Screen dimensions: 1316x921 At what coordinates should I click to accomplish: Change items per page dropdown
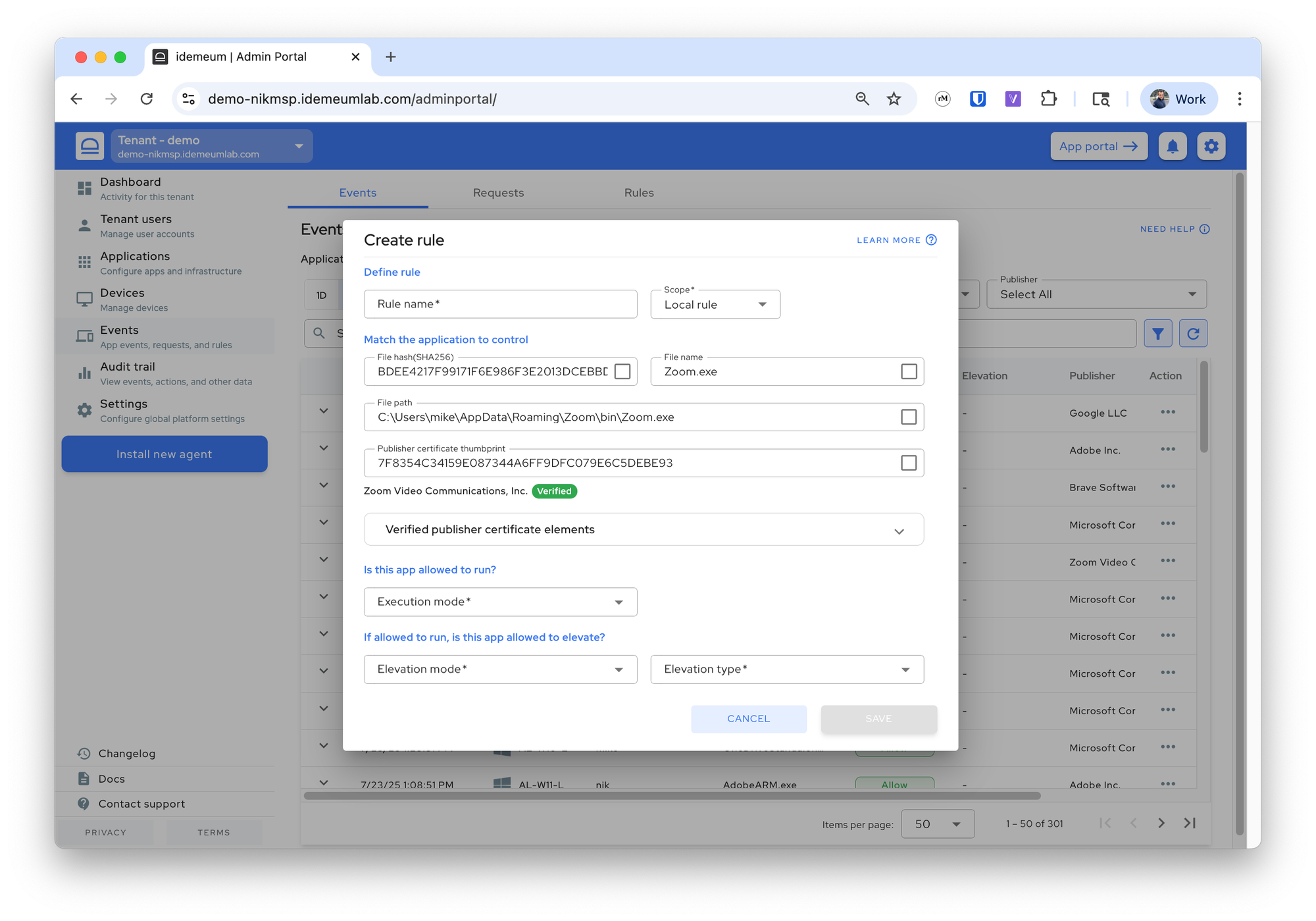[x=938, y=824]
